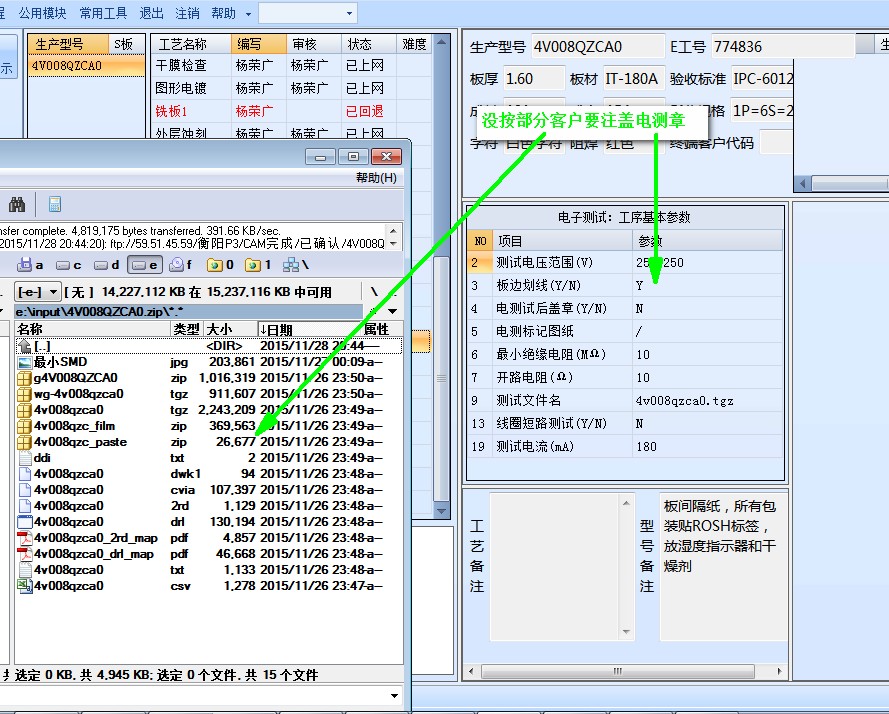Open the drive selector [-e-] dropdown

pos(37,292)
